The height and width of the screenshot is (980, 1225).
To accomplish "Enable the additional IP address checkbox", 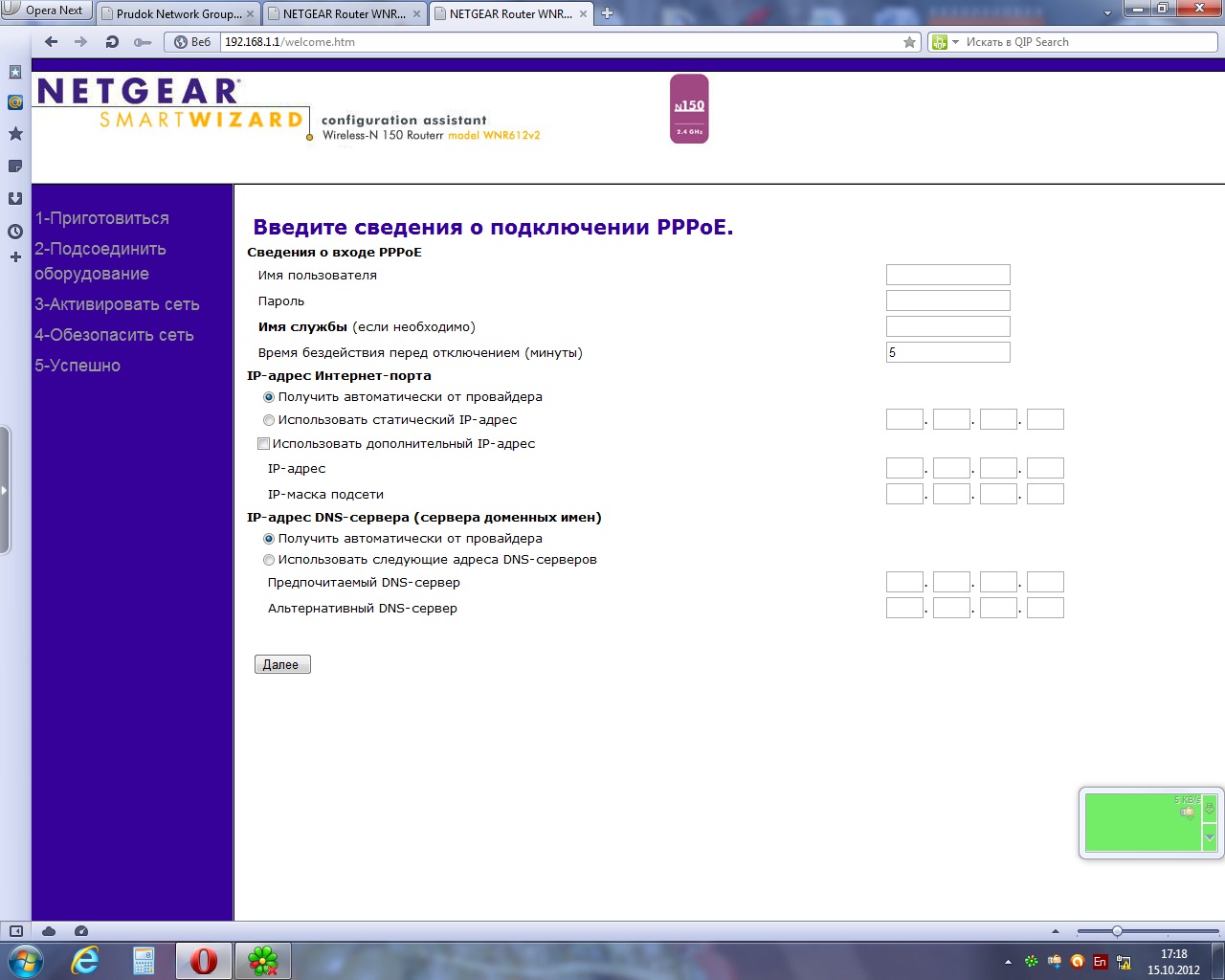I will click(263, 444).
